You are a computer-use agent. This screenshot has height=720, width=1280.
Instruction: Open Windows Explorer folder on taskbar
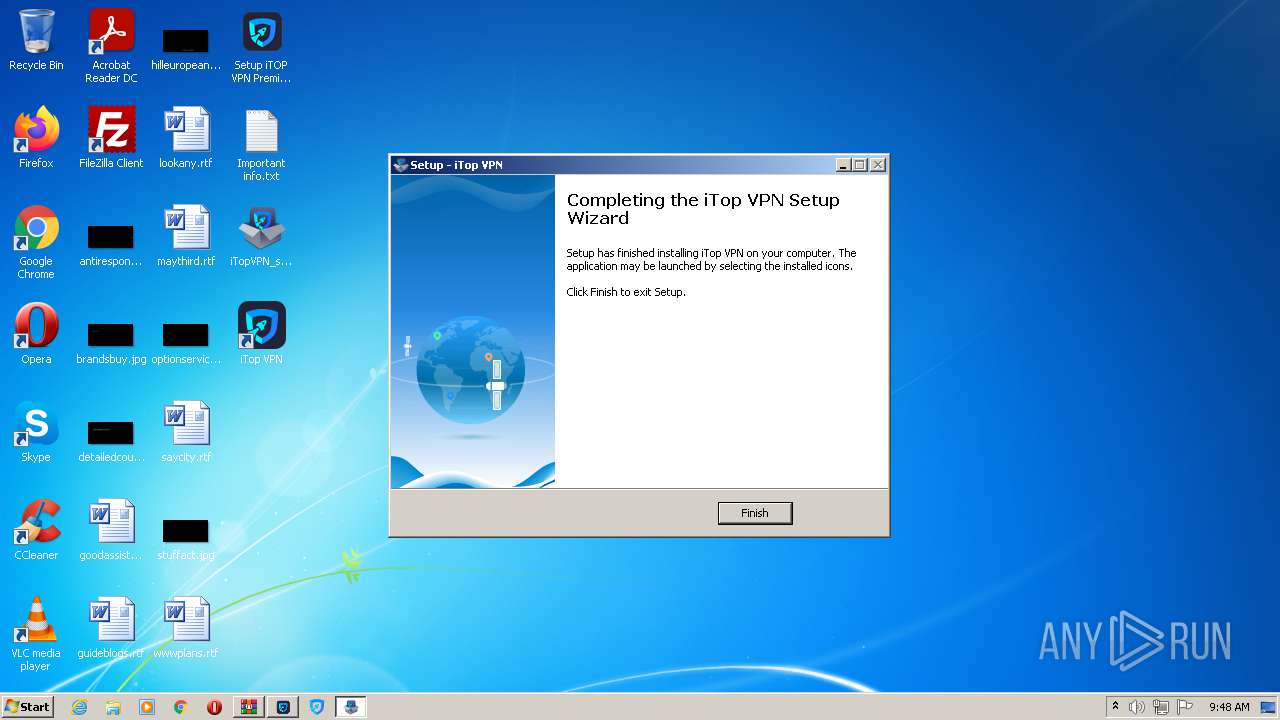(x=113, y=707)
